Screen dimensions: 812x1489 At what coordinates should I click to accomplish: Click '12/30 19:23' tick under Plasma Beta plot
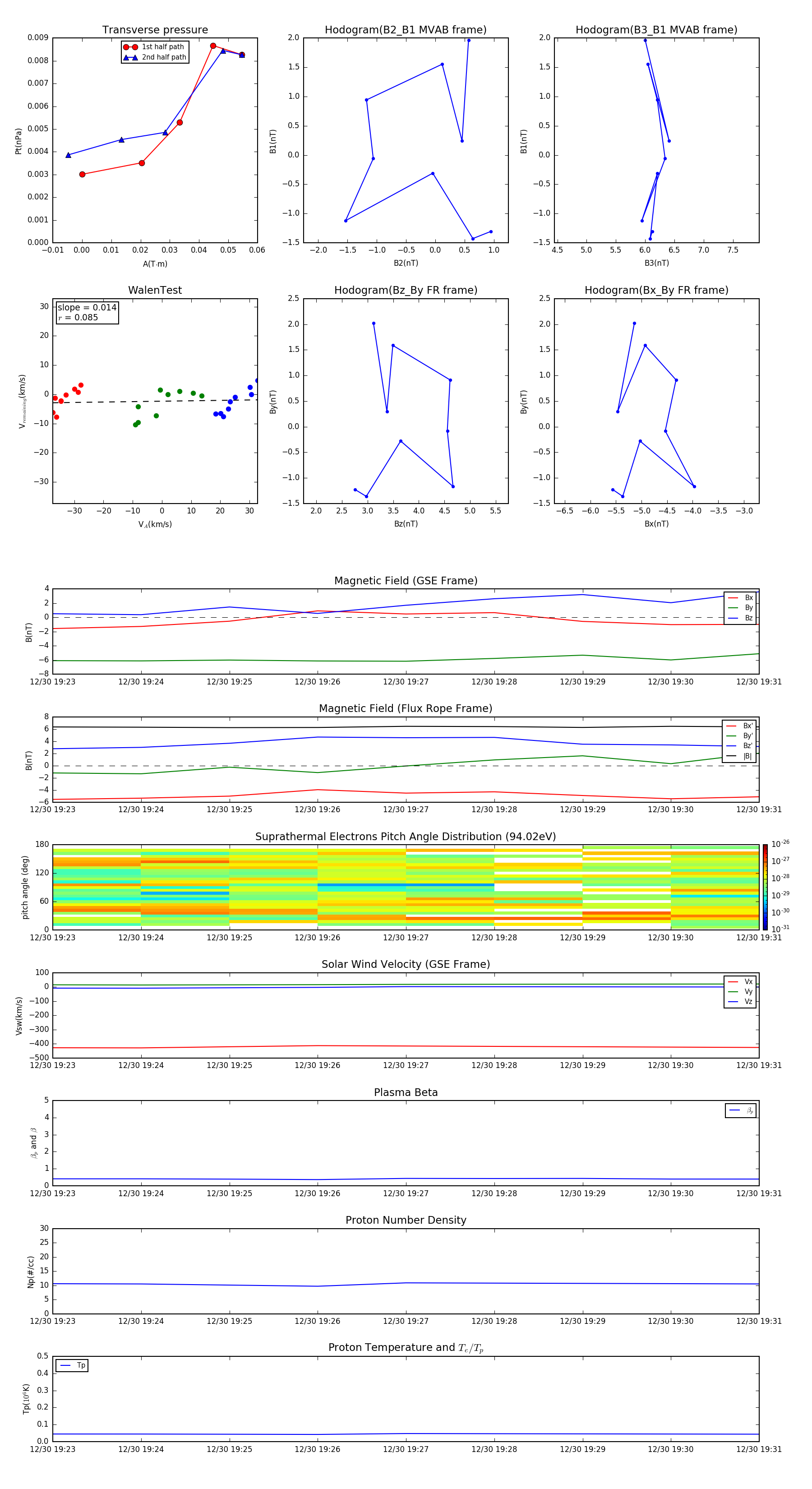pyautogui.click(x=53, y=1193)
